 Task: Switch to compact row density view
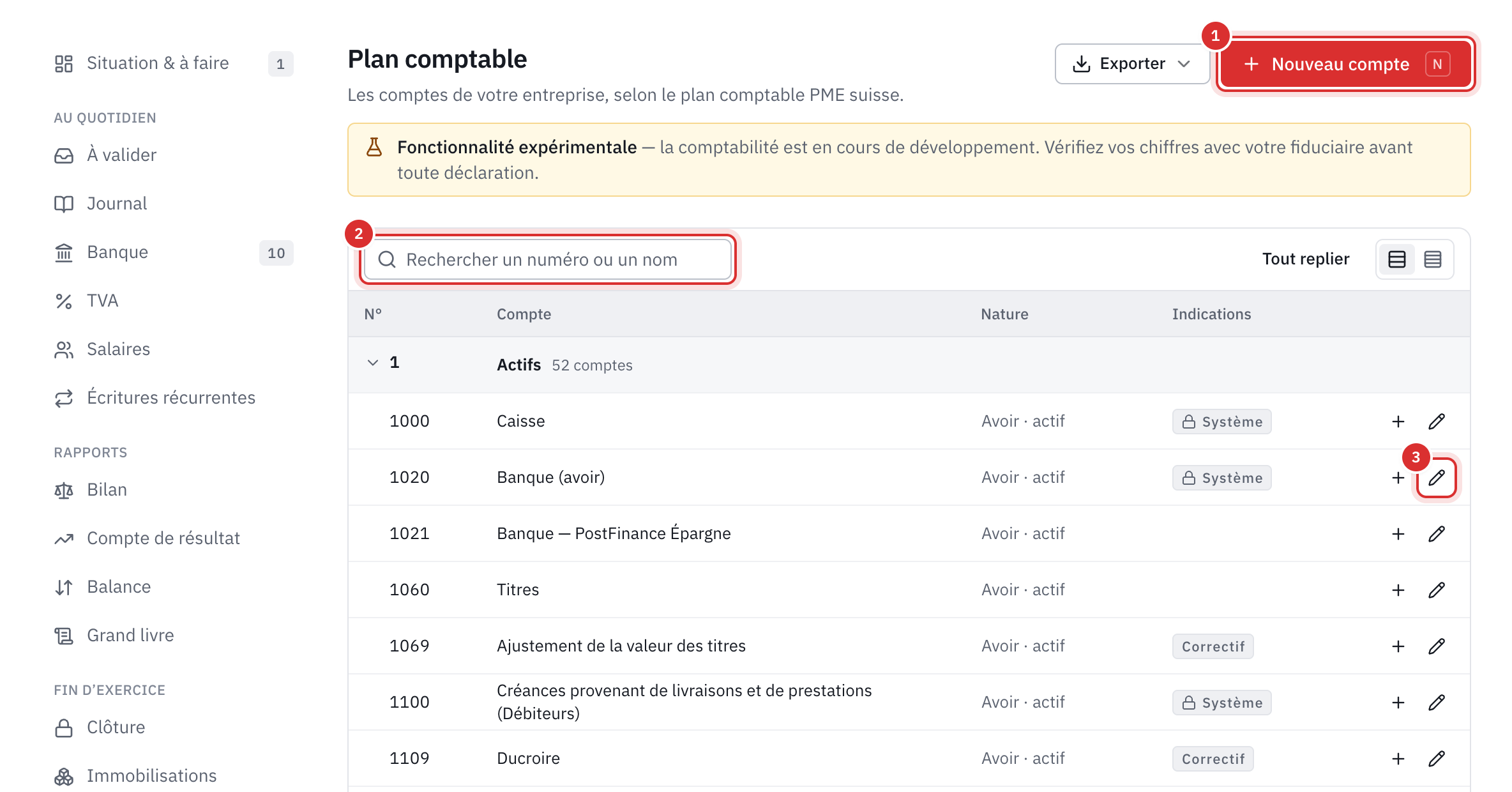click(x=1433, y=259)
